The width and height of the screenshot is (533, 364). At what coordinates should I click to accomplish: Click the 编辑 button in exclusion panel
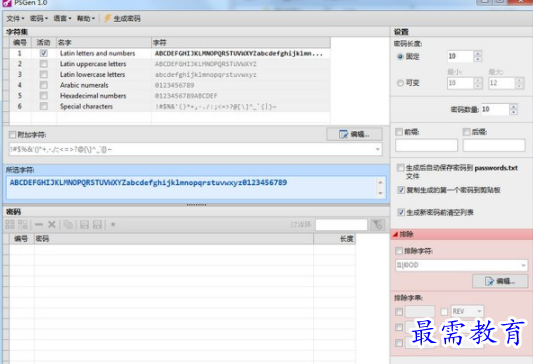[x=500, y=281]
